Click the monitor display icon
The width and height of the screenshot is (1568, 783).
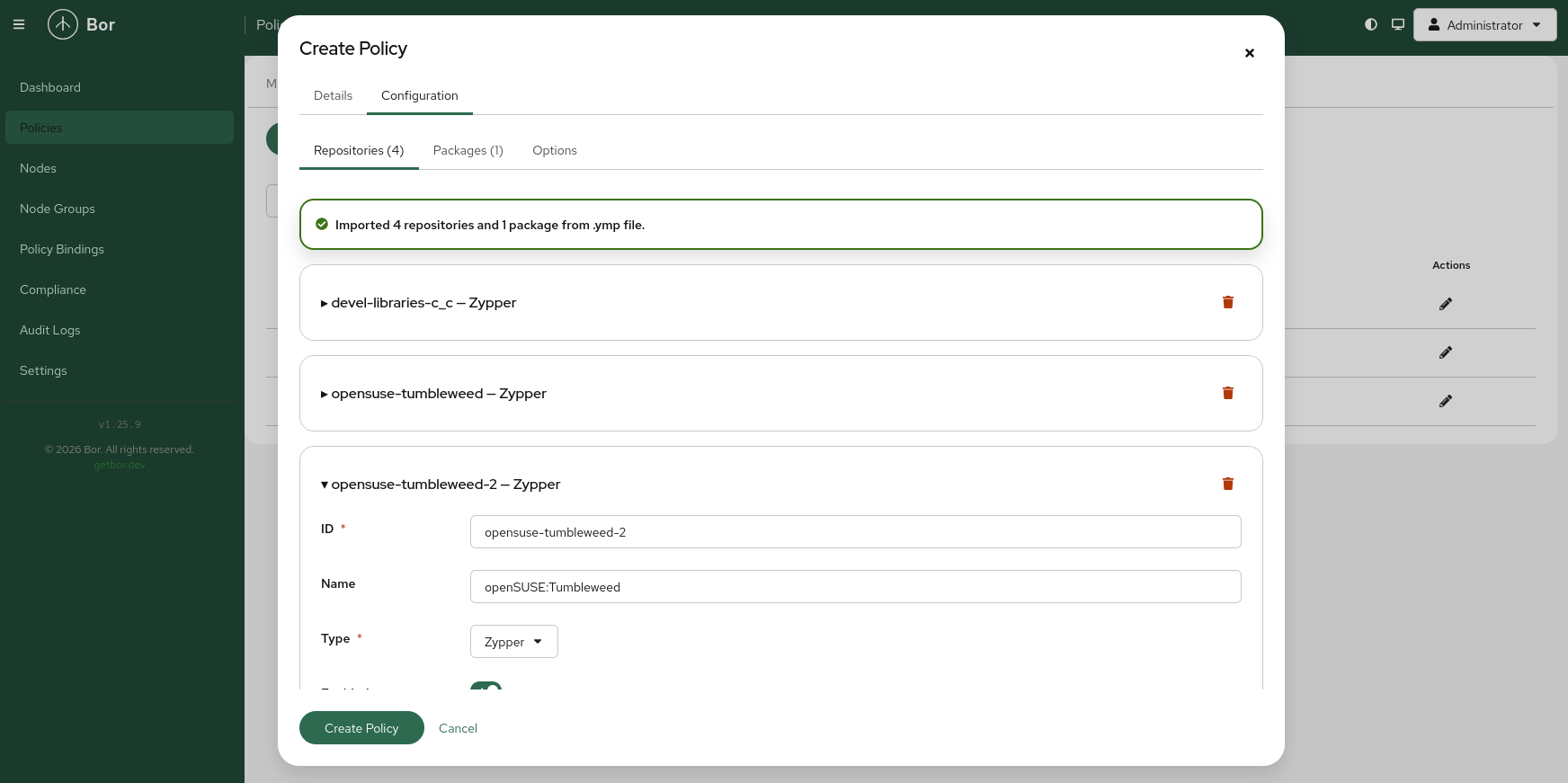click(1398, 24)
